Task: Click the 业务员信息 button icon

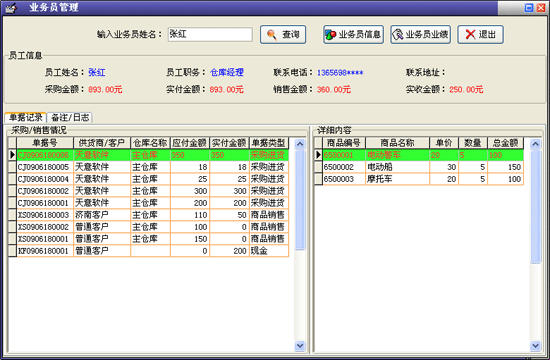Action: tap(330, 34)
